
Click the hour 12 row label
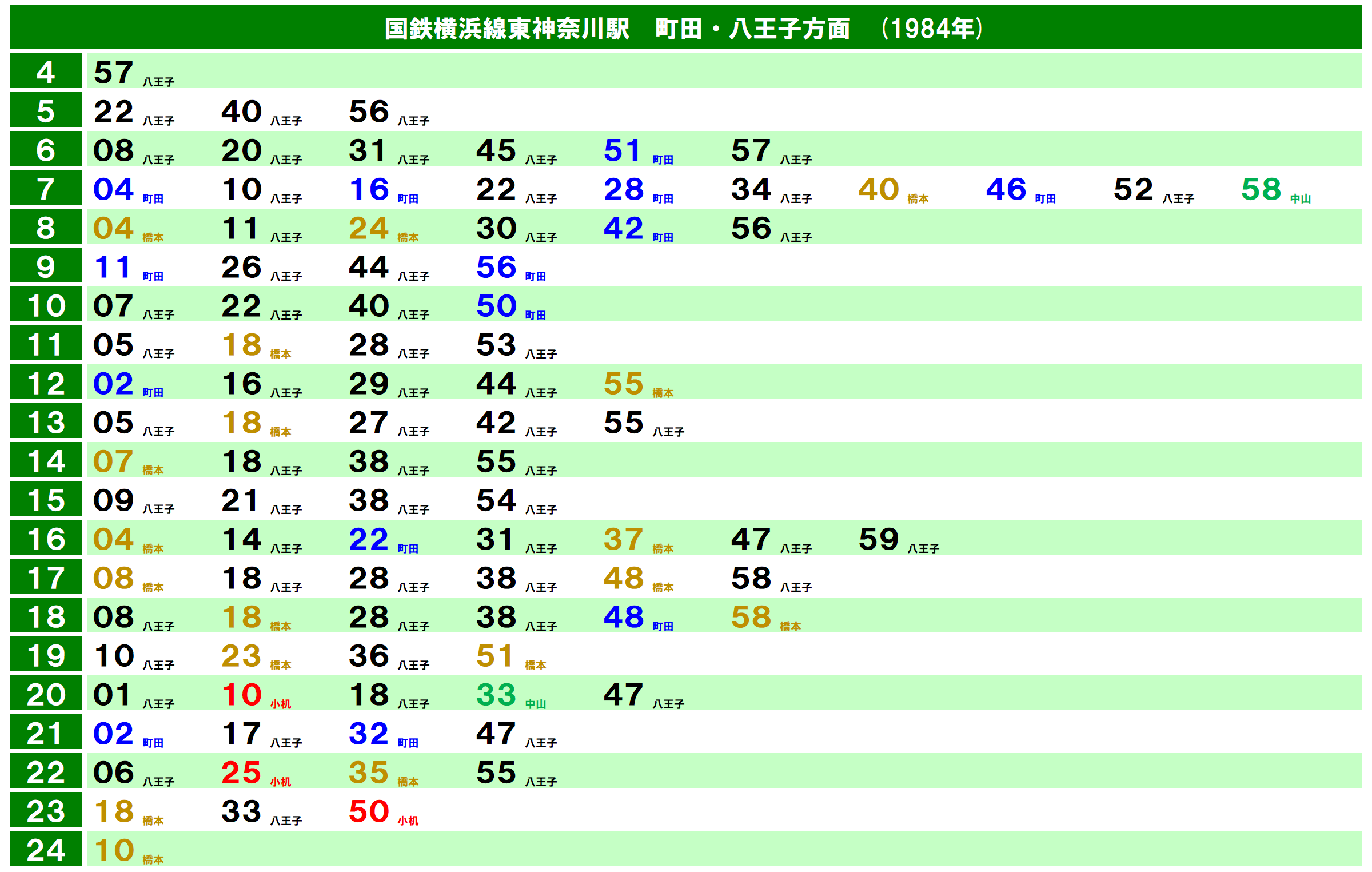pos(46,383)
